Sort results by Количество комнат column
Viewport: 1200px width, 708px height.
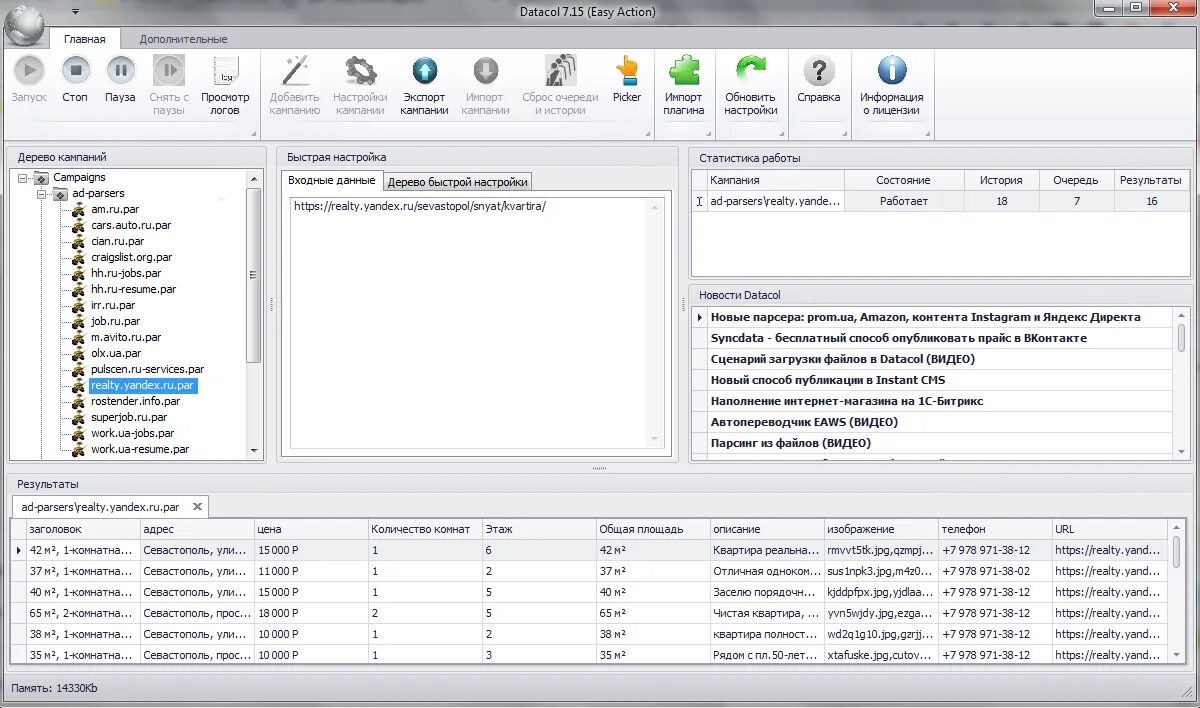pyautogui.click(x=425, y=529)
